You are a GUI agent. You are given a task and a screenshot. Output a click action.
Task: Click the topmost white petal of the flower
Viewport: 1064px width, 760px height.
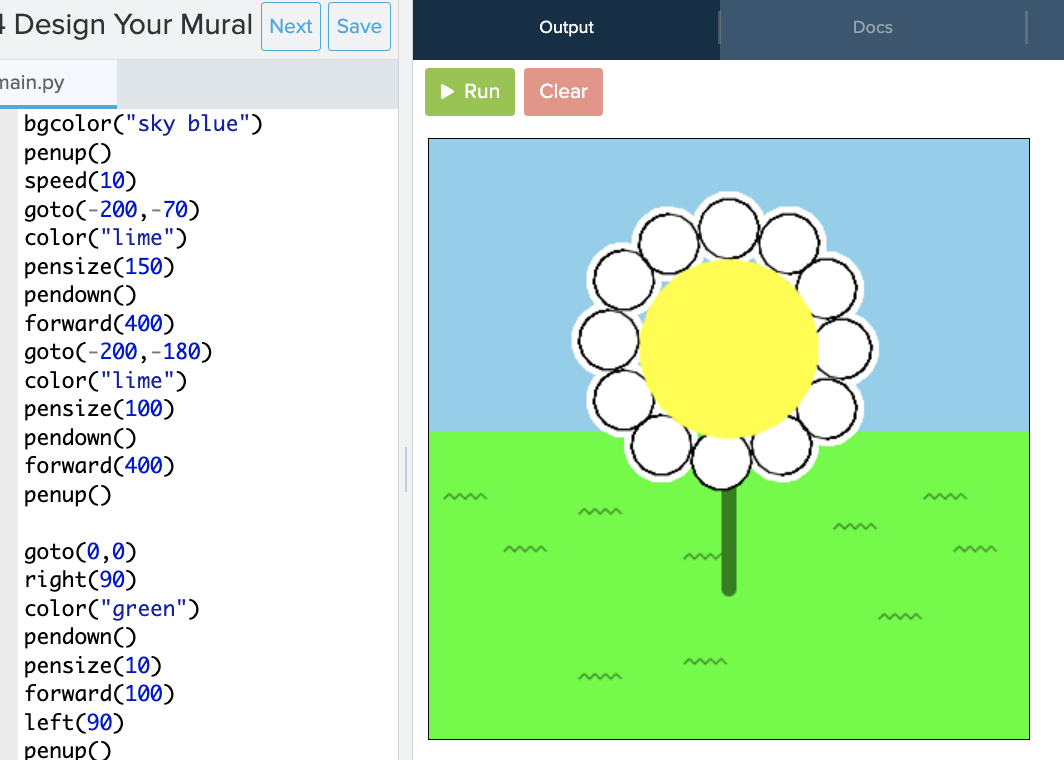pos(729,228)
